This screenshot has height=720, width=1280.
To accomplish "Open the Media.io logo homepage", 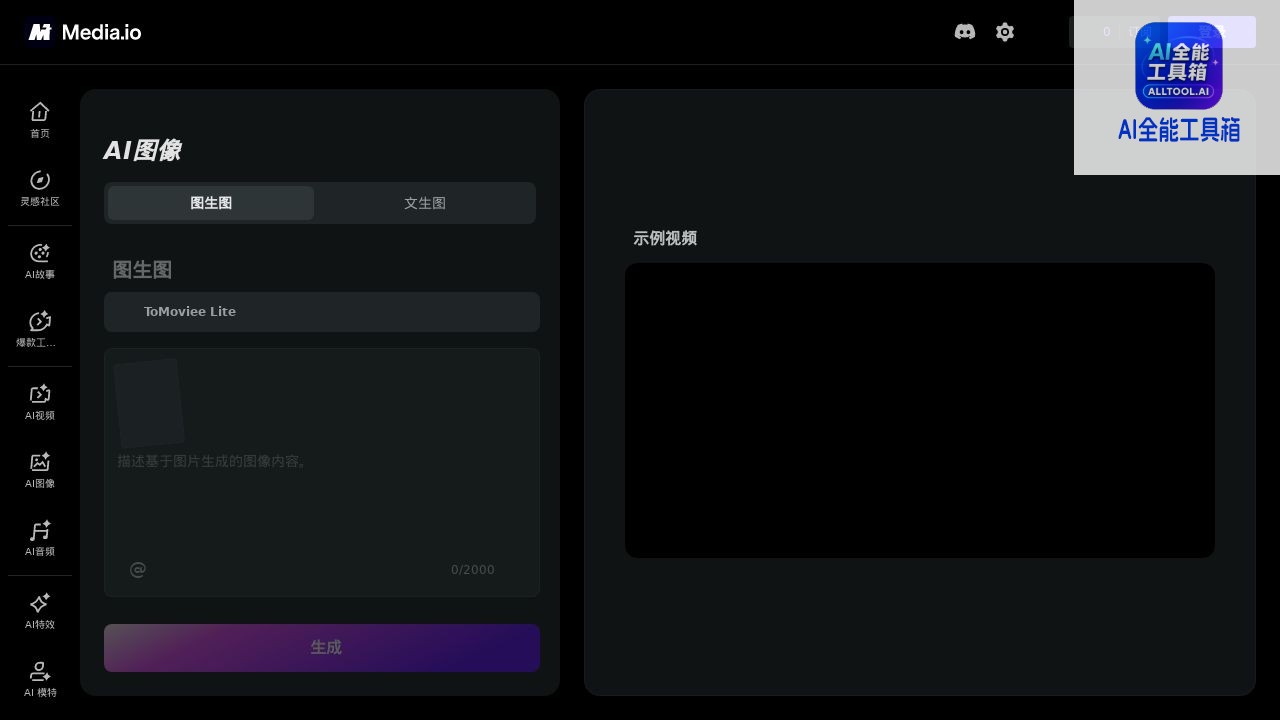I will tap(84, 32).
